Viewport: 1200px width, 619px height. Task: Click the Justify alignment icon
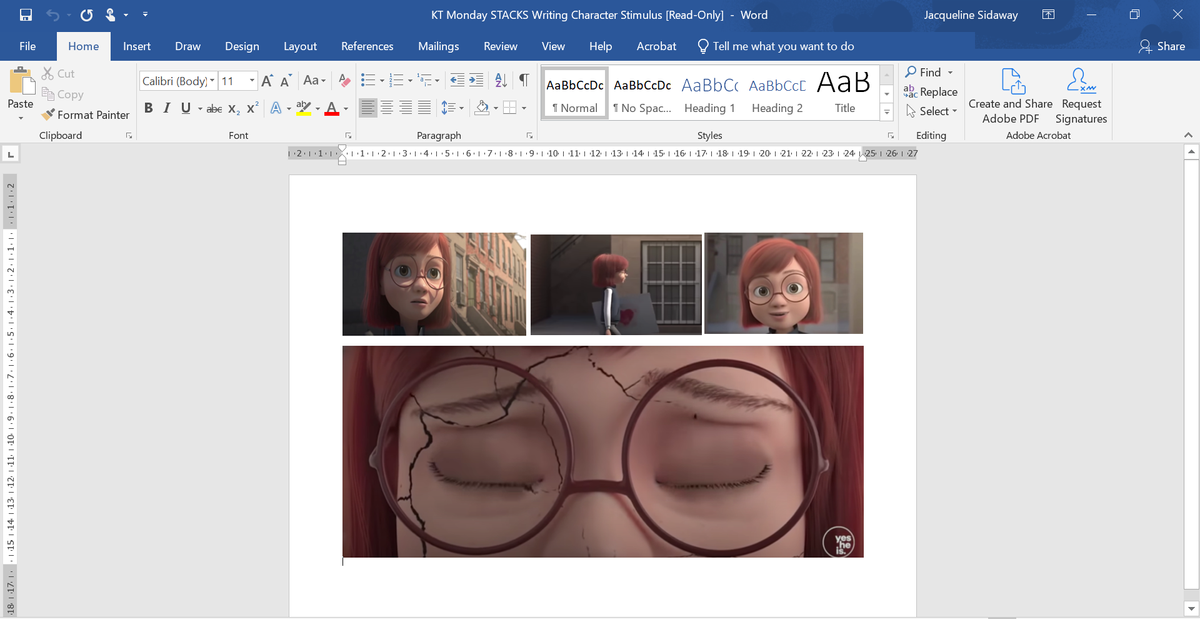[x=424, y=108]
